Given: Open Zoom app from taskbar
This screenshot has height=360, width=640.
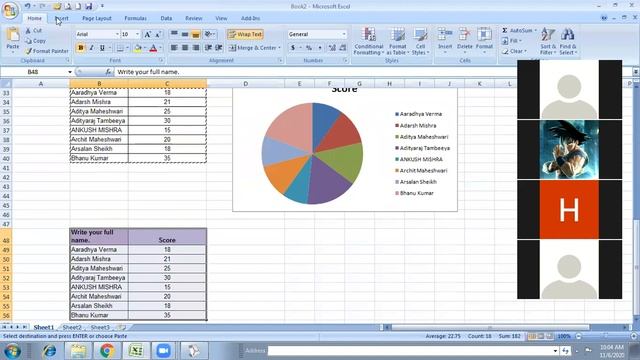Looking at the screenshot, I should [164, 351].
